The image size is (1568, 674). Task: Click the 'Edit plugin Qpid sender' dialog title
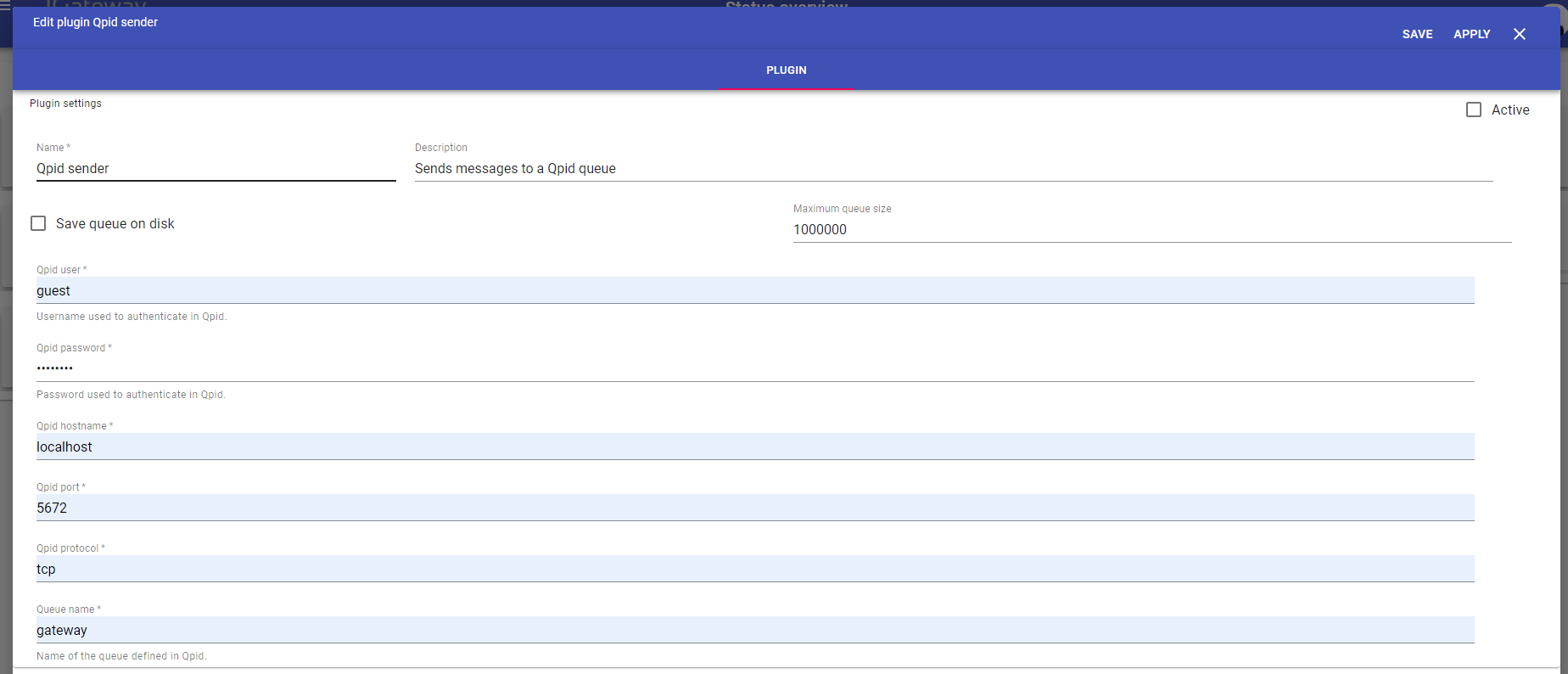click(x=95, y=22)
